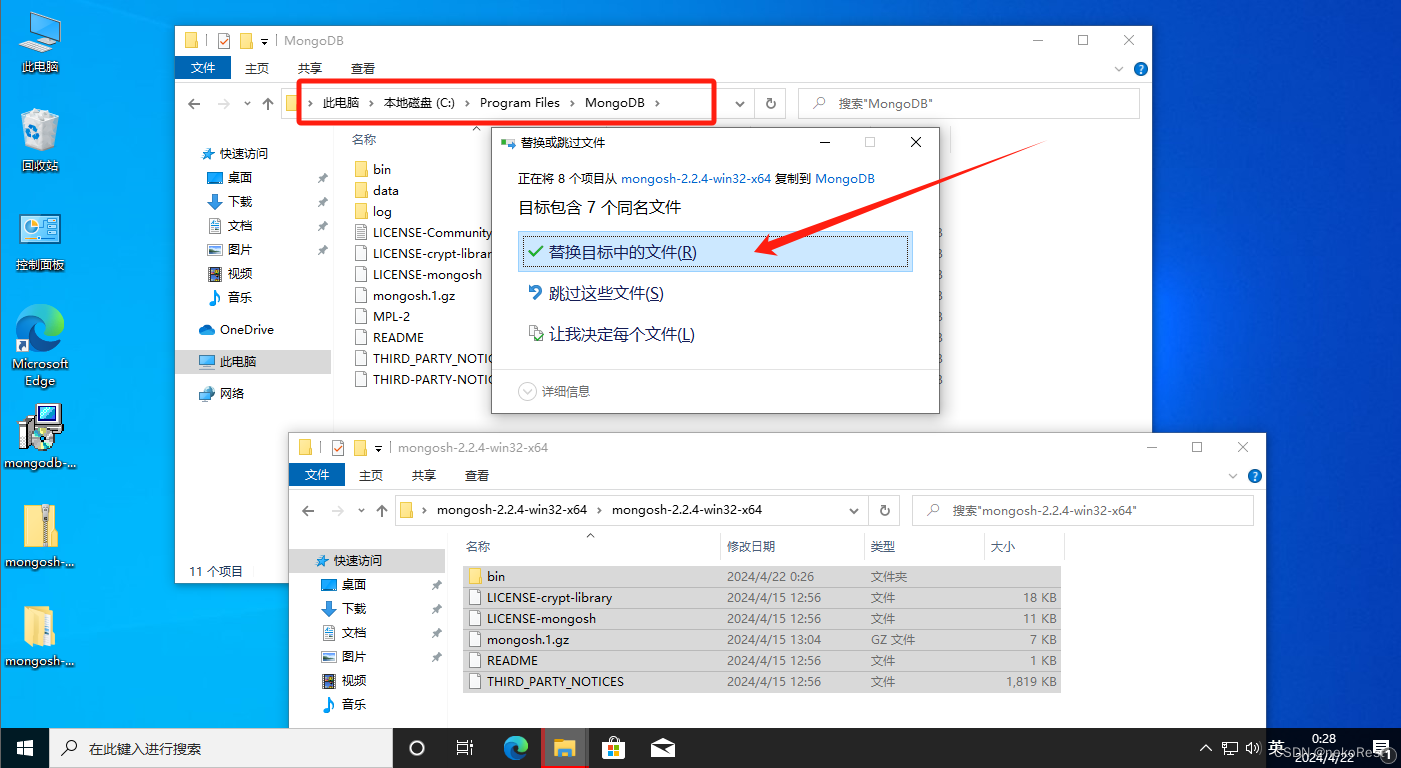Open Edge from the taskbar
This screenshot has width=1401, height=768.
coord(515,748)
